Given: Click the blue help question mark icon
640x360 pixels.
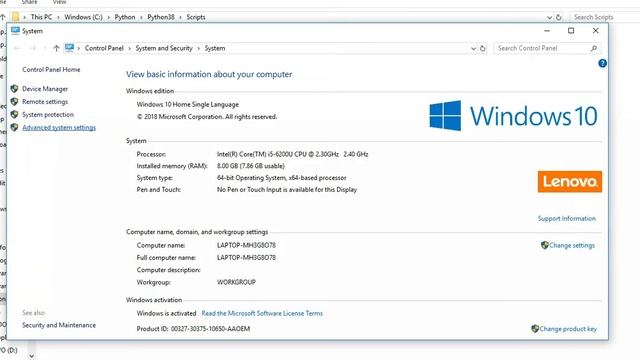Looking at the screenshot, I should click(602, 63).
